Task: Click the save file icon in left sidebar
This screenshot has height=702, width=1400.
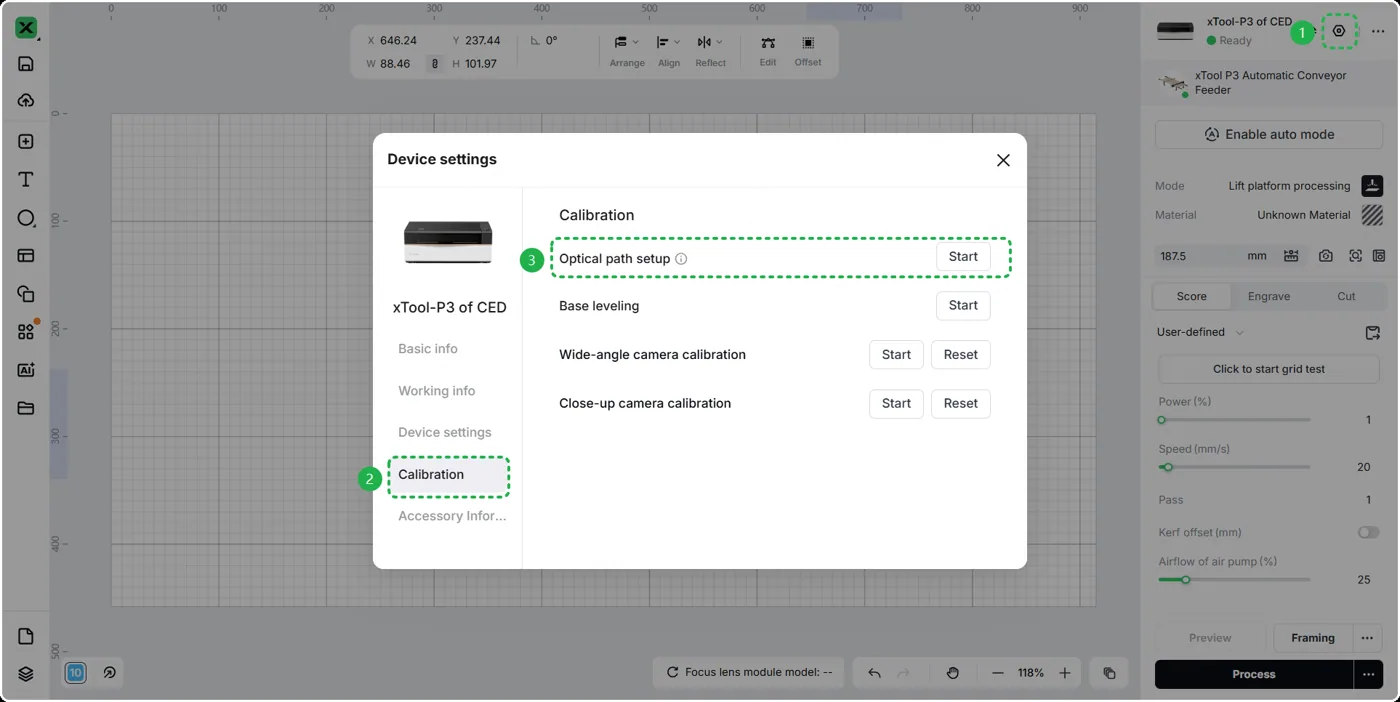Action: click(x=26, y=64)
